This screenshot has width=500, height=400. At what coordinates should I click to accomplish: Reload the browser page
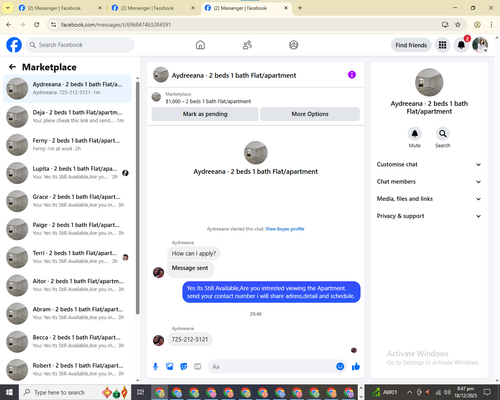point(37,25)
